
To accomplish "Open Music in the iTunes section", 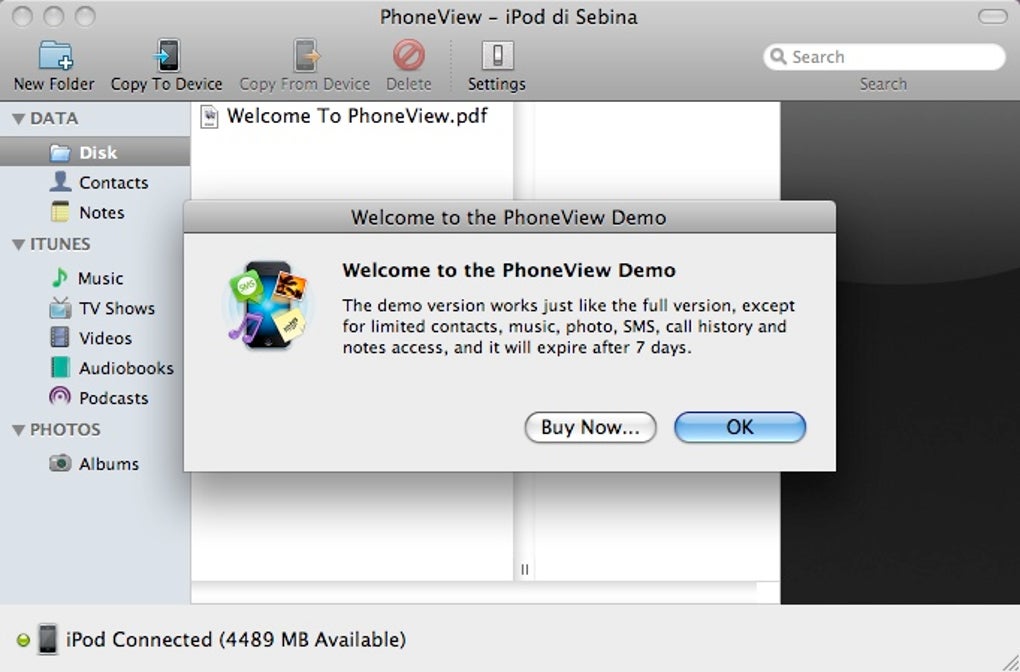I will [x=95, y=278].
